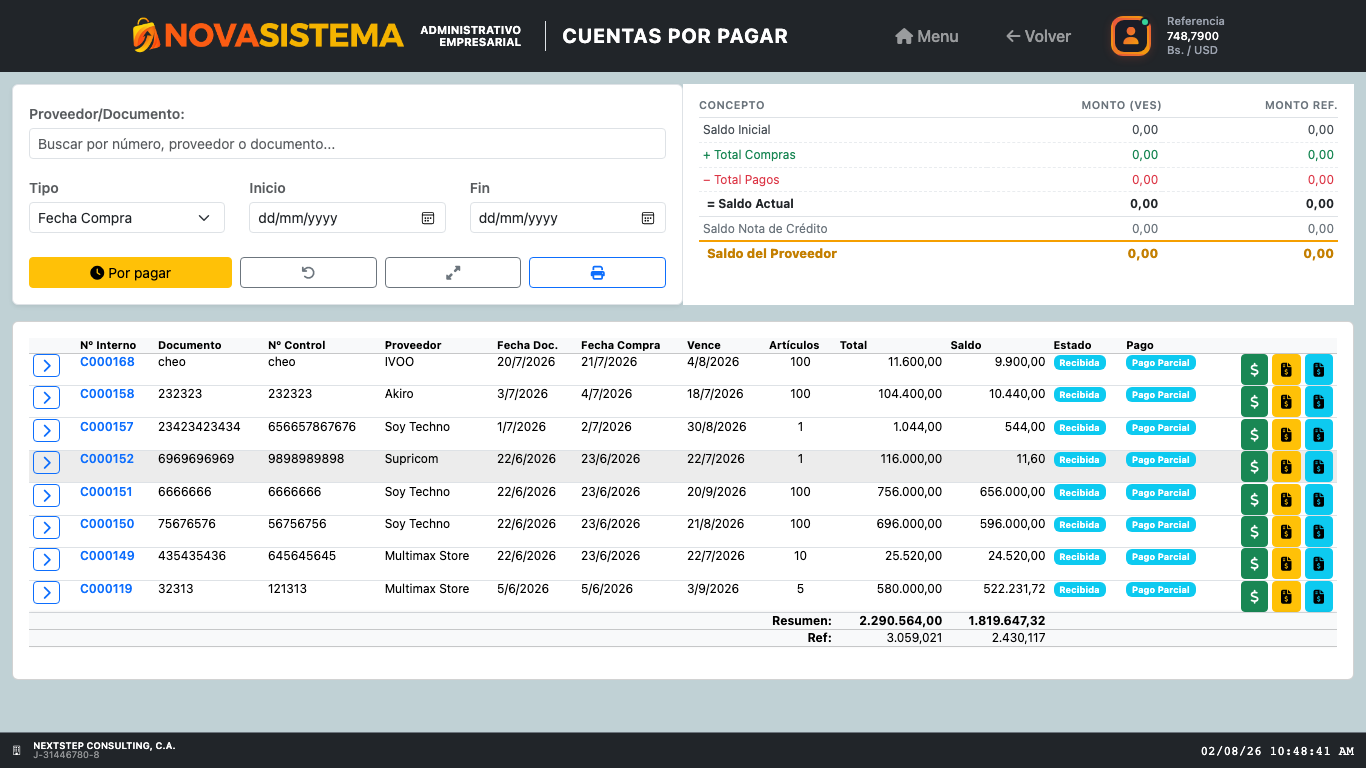The width and height of the screenshot is (1366, 768).
Task: Expand row C000119 details
Action: point(46,593)
